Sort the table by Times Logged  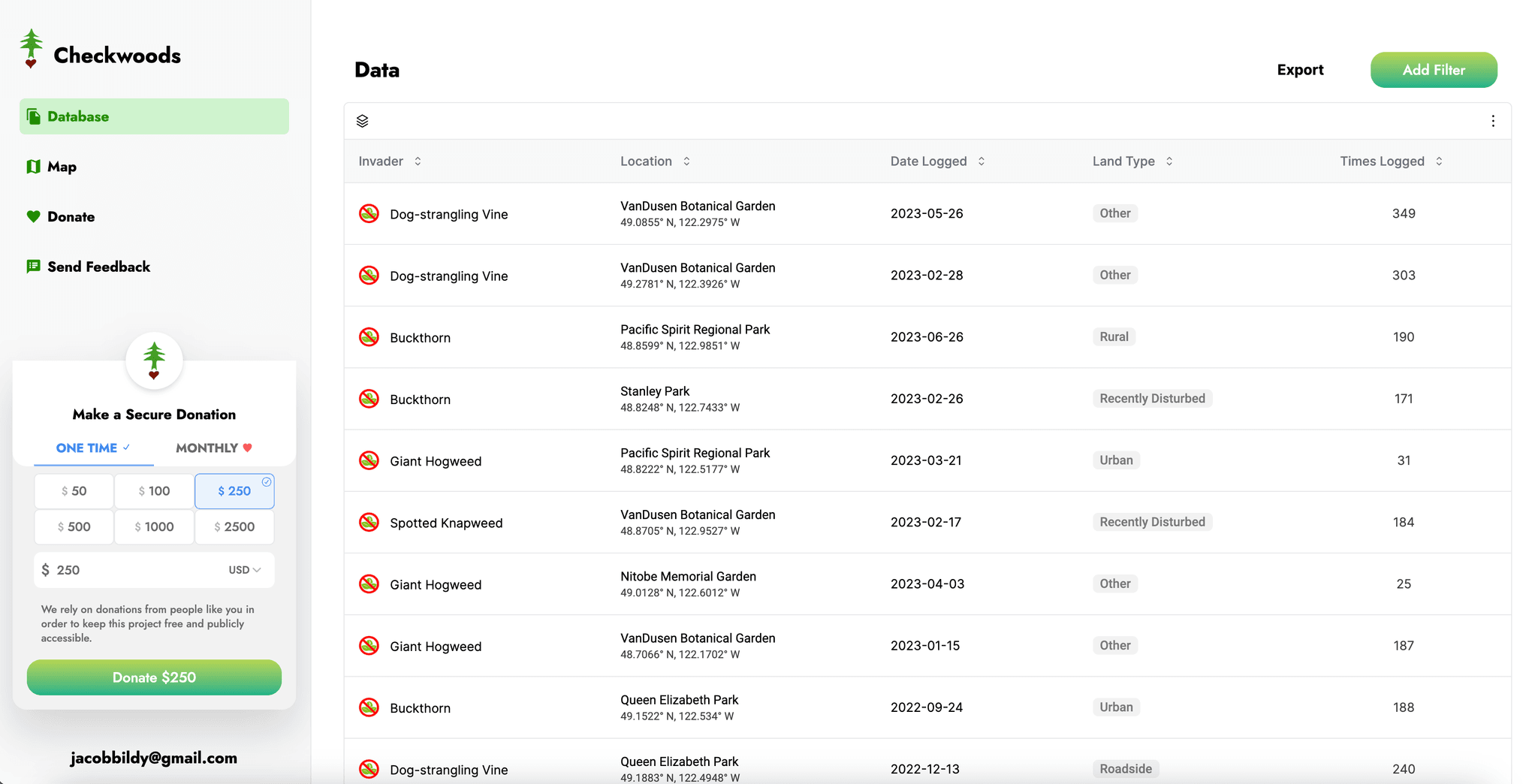click(1440, 161)
